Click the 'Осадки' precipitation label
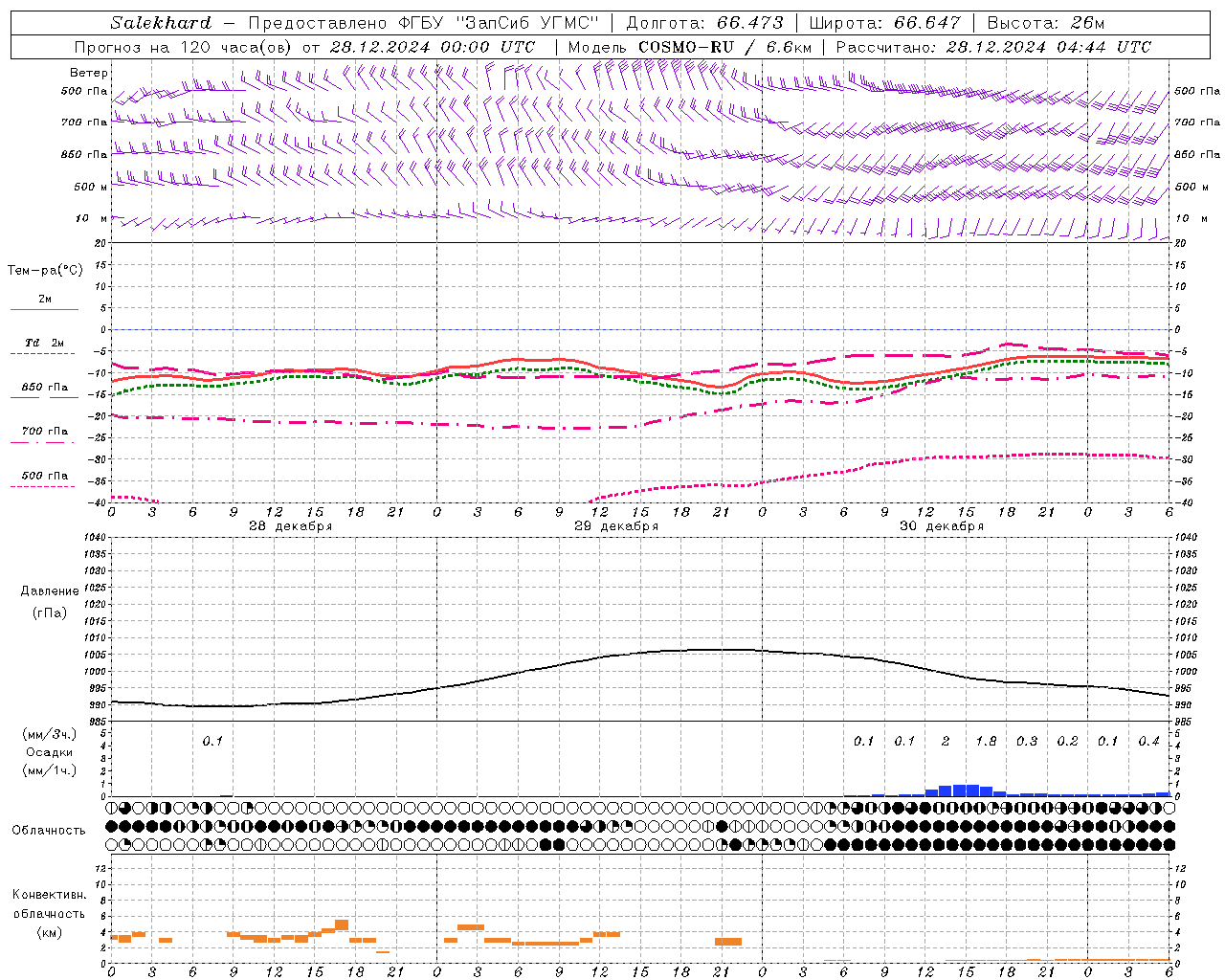Viewport: 1225px width, 980px height. click(x=50, y=752)
